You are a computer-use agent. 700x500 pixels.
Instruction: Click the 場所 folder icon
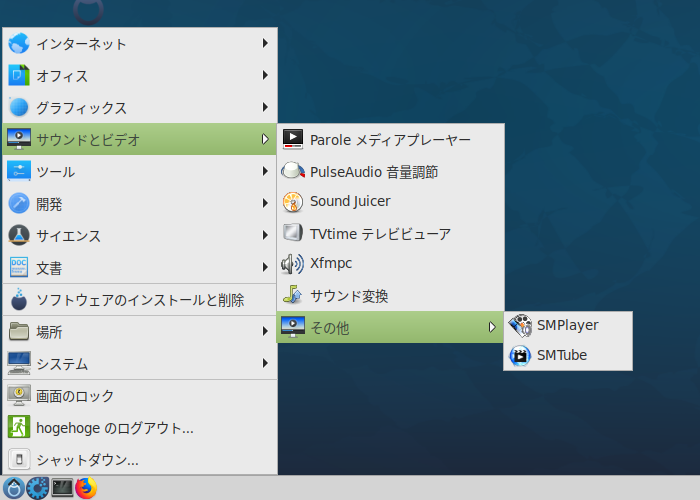(19, 331)
